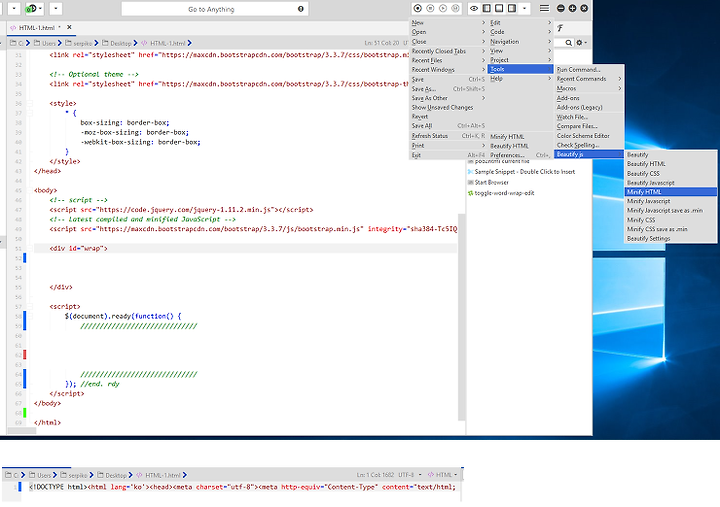Select Revert in the file menu
Screen dimensions: 720x507
point(448,116)
